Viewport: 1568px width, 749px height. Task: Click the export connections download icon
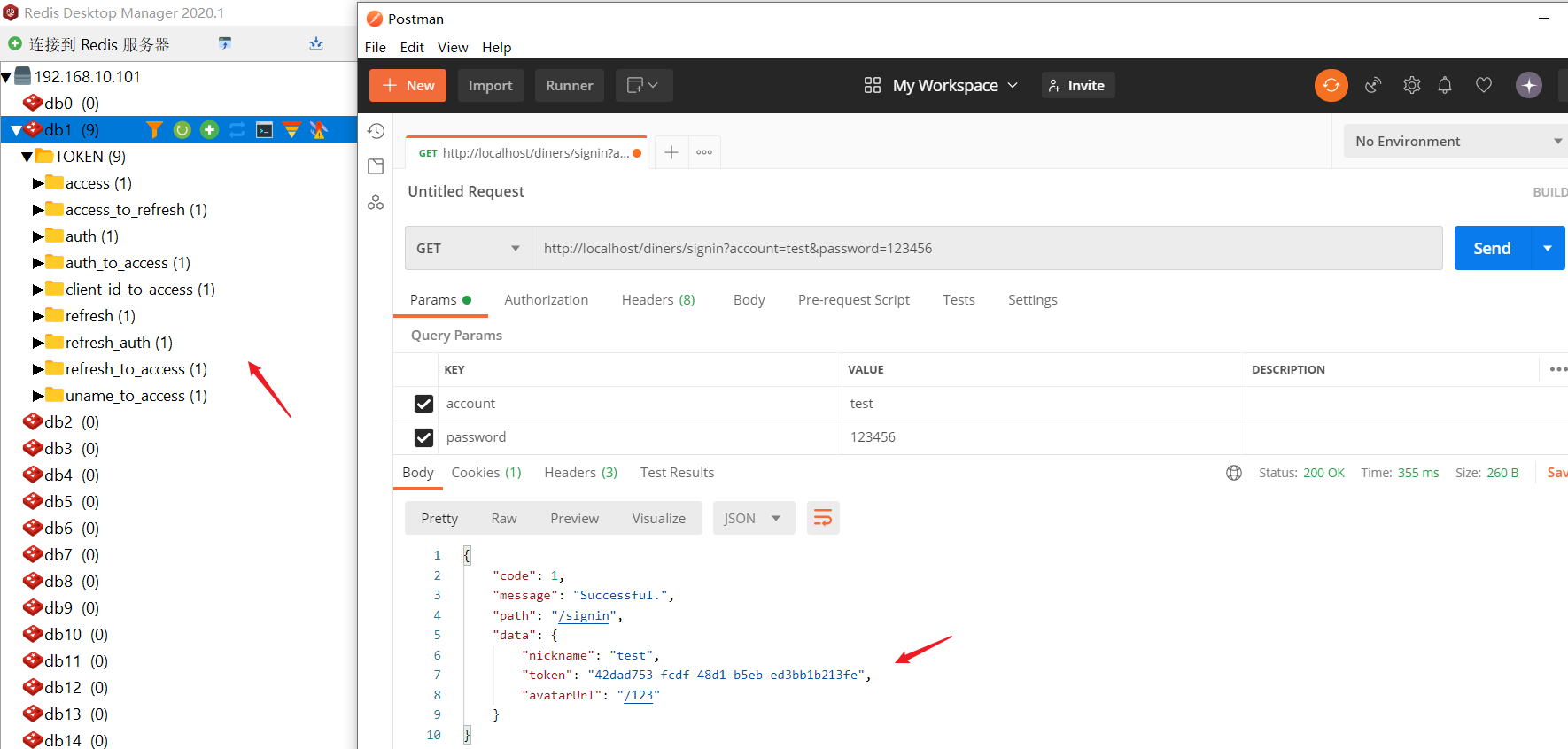316,43
